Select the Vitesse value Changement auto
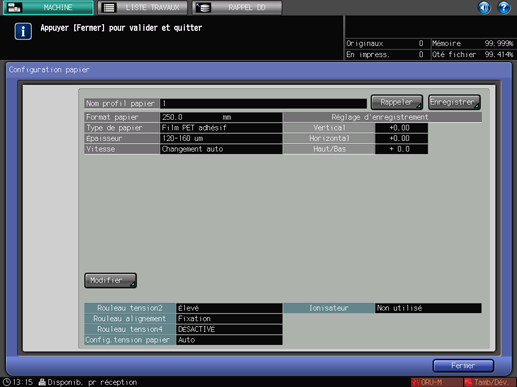Viewport: 517px width, 387px height. pyautogui.click(x=221, y=149)
